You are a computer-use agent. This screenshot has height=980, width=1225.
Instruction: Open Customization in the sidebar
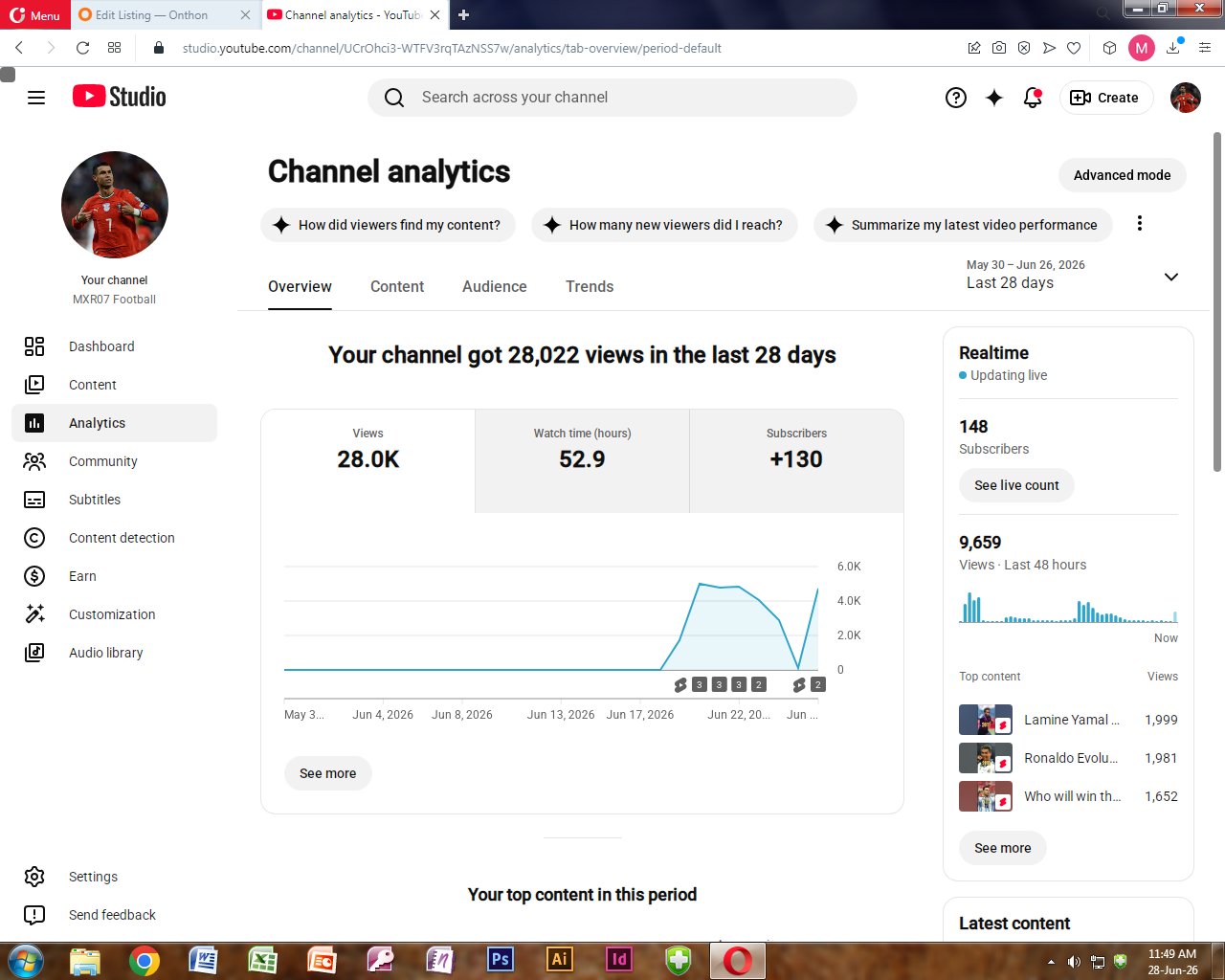[x=114, y=614]
